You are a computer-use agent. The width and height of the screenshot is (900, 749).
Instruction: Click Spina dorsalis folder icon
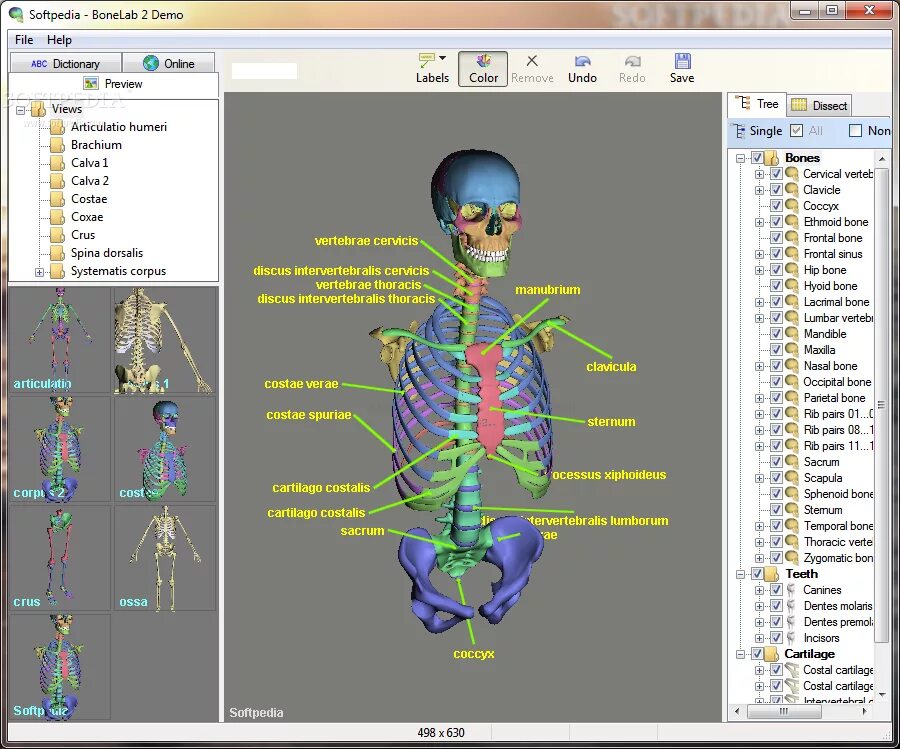57,253
